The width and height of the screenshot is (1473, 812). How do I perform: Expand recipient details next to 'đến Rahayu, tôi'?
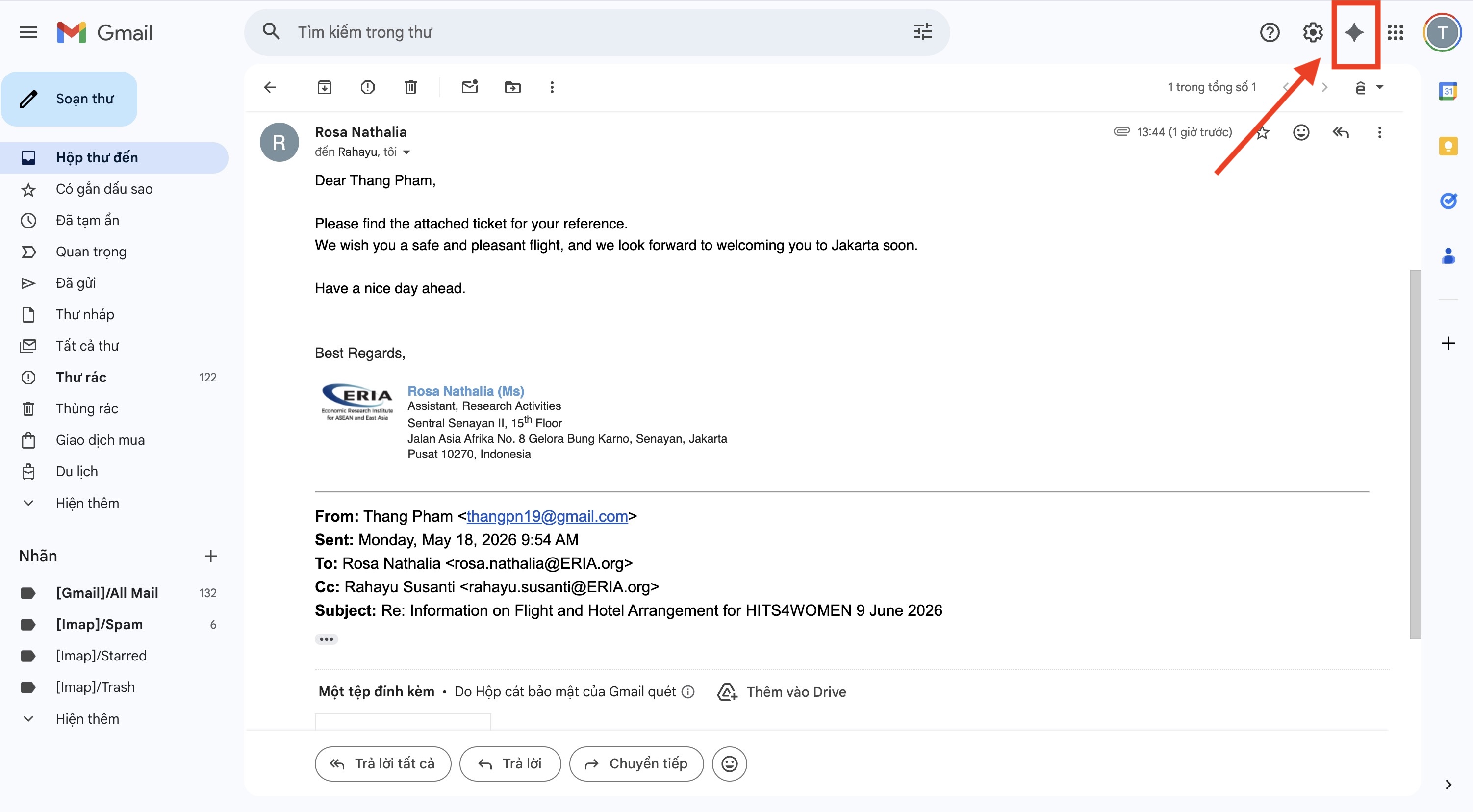[x=406, y=152]
